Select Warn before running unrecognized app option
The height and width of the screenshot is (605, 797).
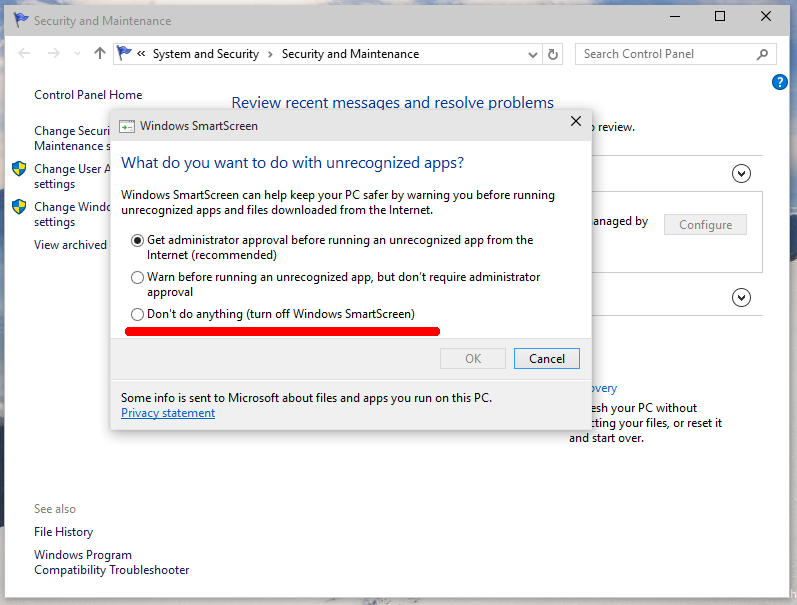click(137, 277)
